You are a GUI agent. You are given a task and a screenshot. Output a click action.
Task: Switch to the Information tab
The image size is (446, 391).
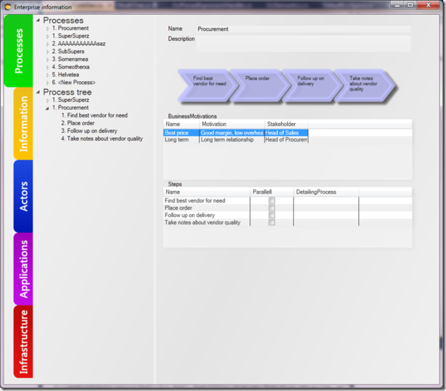coord(23,124)
